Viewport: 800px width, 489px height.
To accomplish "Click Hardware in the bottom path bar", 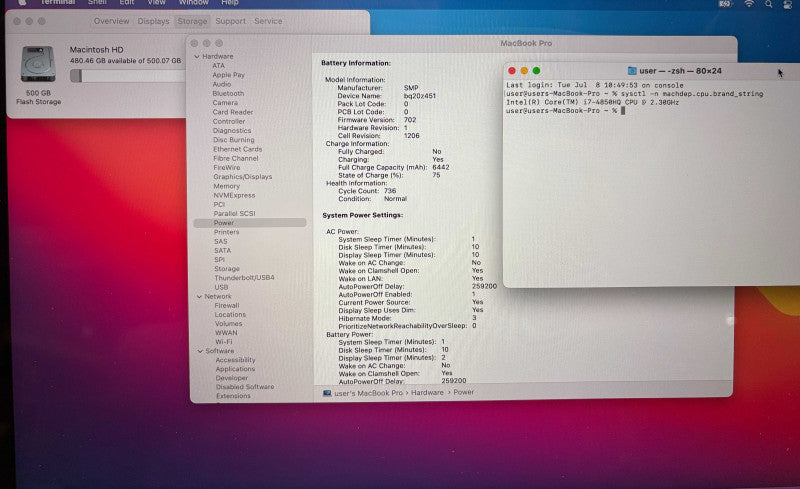I will tap(428, 393).
